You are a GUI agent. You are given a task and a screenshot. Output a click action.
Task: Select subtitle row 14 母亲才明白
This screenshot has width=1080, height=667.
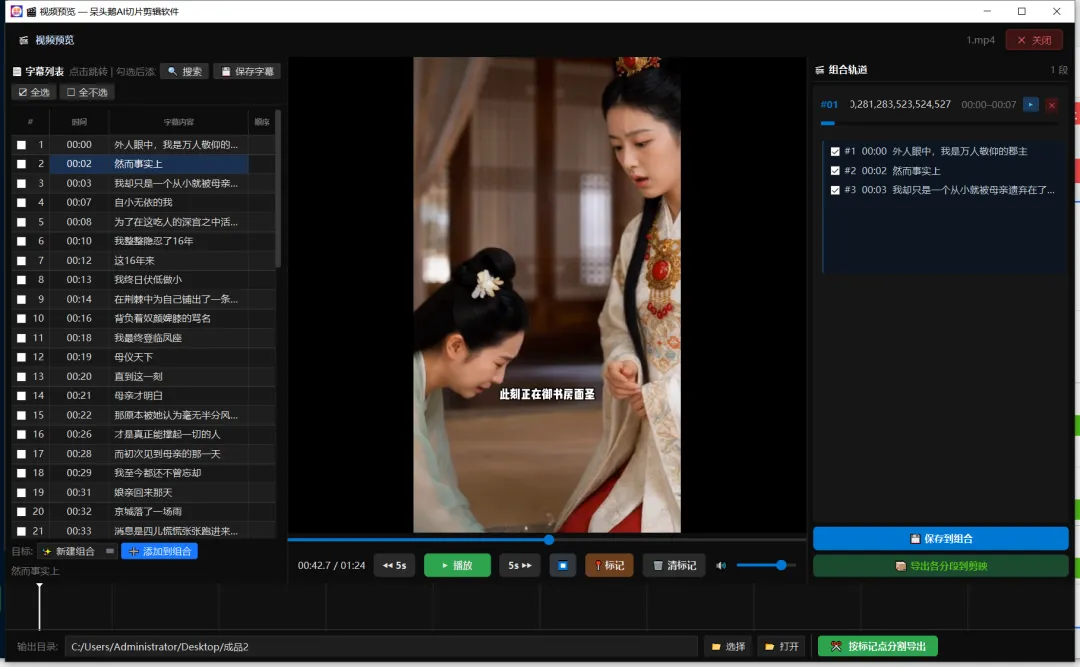pos(143,396)
